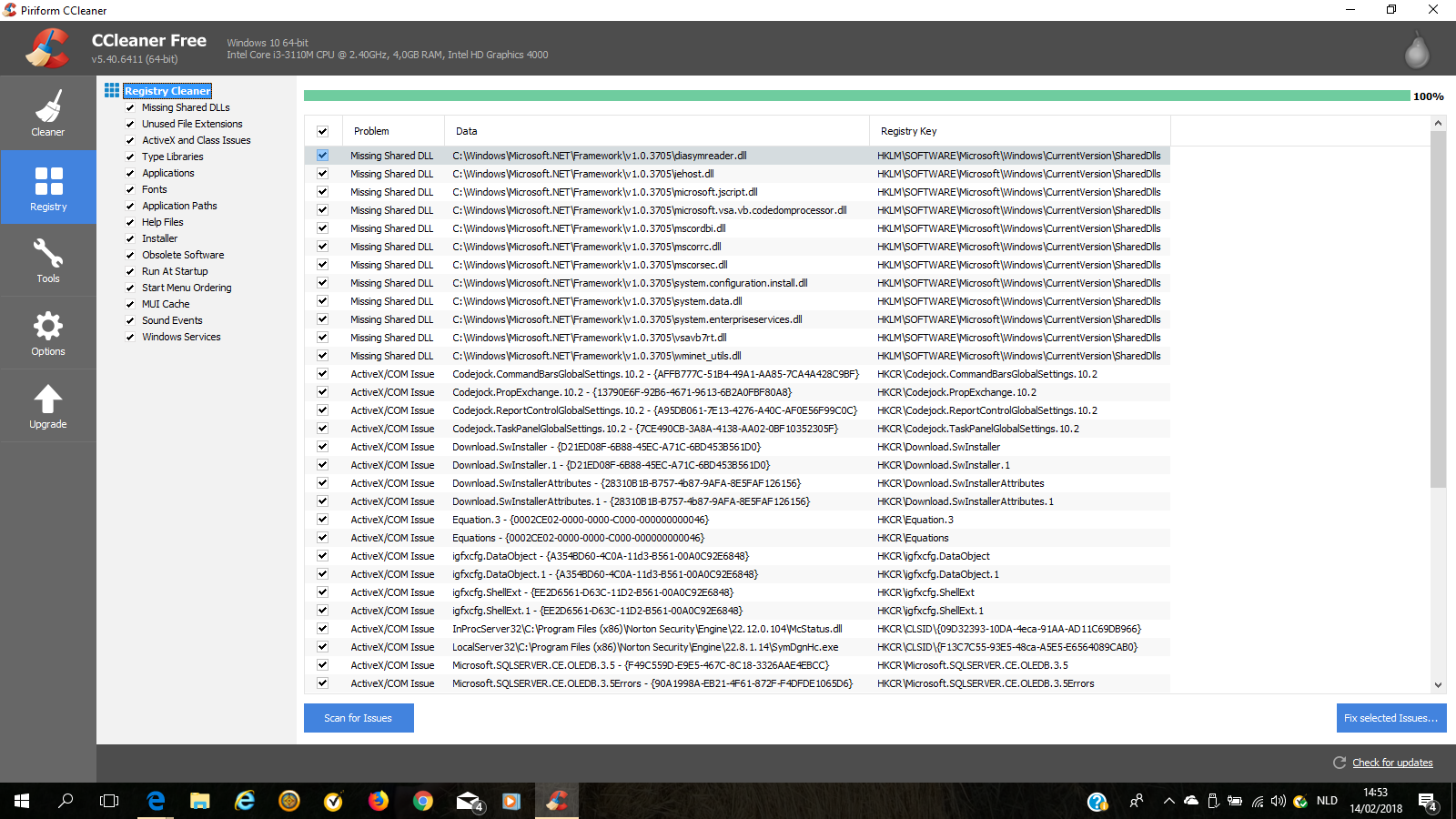This screenshot has width=1456, height=819.
Task: Click the Registry Cleaner grid icon
Action: 112,90
